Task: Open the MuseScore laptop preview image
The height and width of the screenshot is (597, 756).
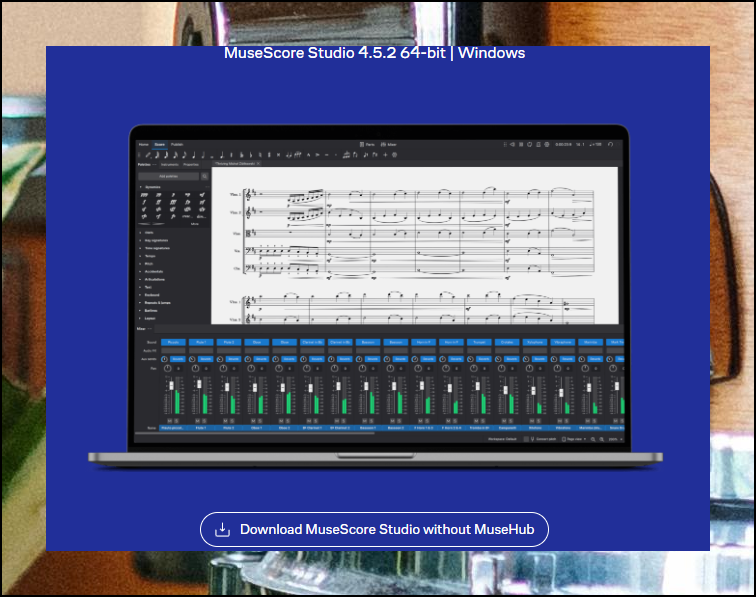Action: pos(376,296)
